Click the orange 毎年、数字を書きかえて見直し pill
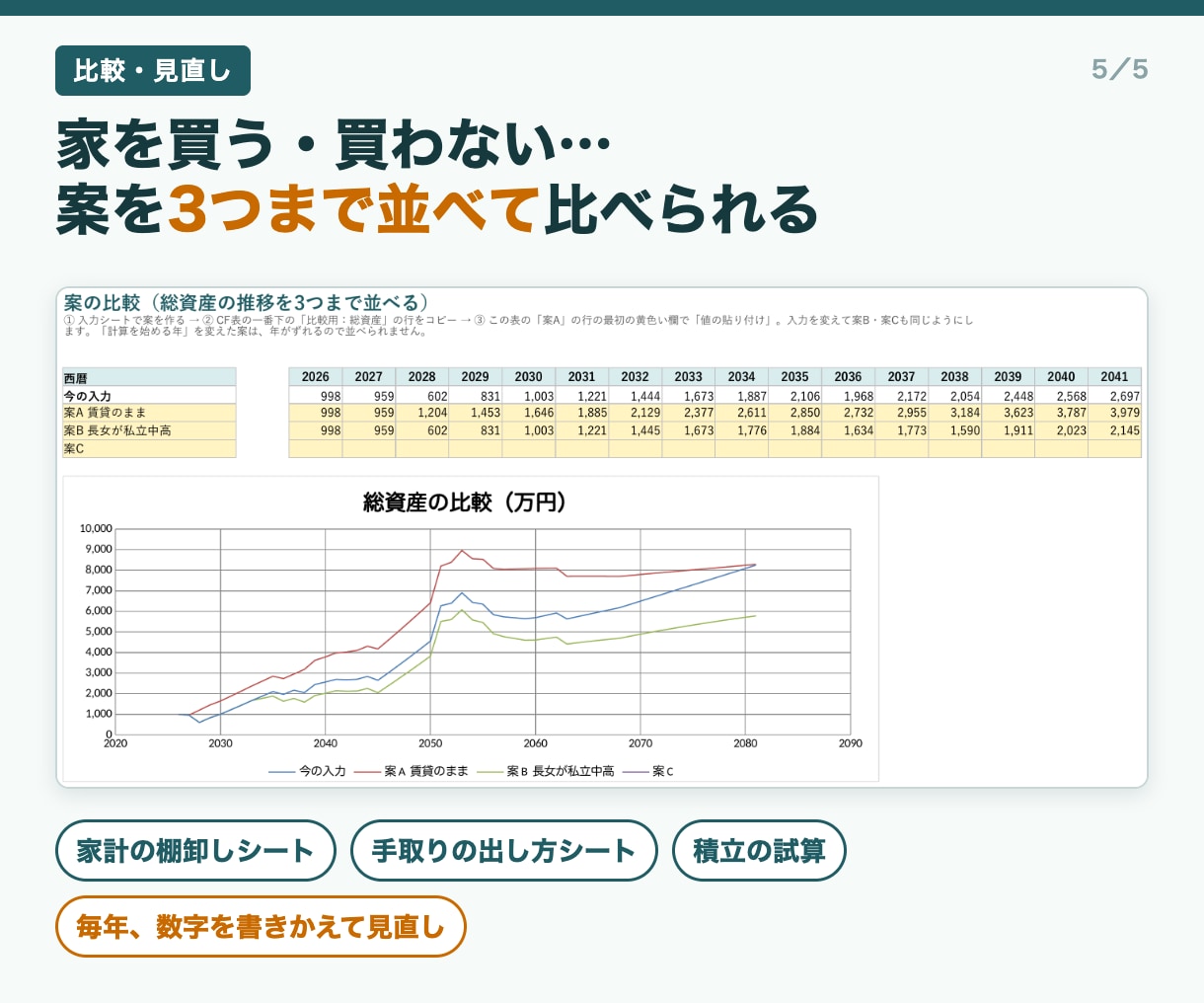 coord(261,926)
